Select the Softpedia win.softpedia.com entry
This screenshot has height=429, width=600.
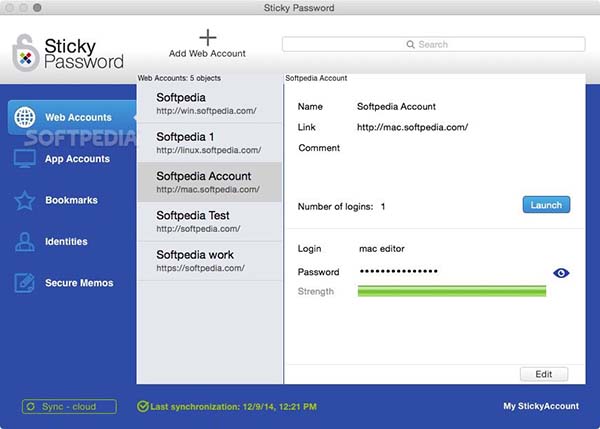tap(209, 103)
